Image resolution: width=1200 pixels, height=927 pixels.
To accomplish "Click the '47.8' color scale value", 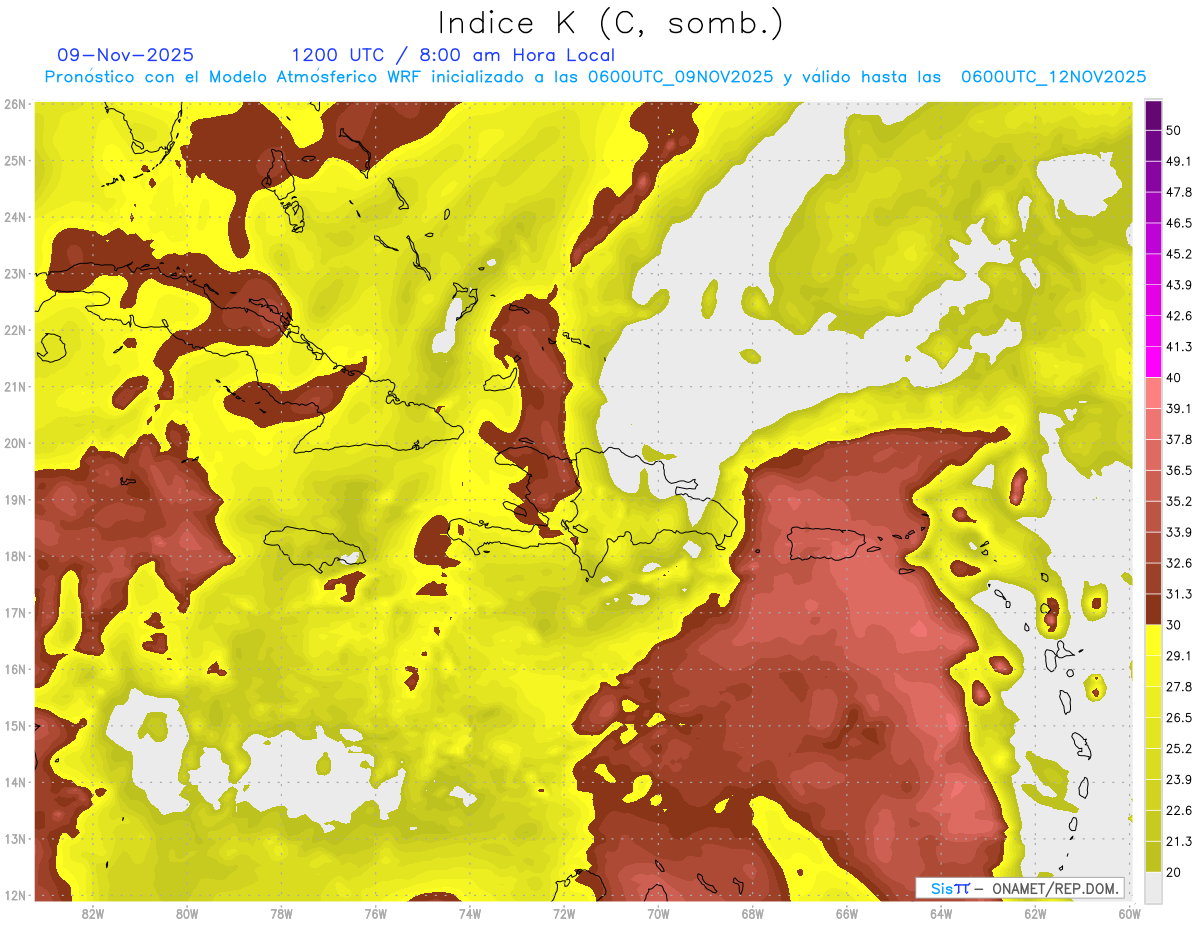I will click(1179, 192).
